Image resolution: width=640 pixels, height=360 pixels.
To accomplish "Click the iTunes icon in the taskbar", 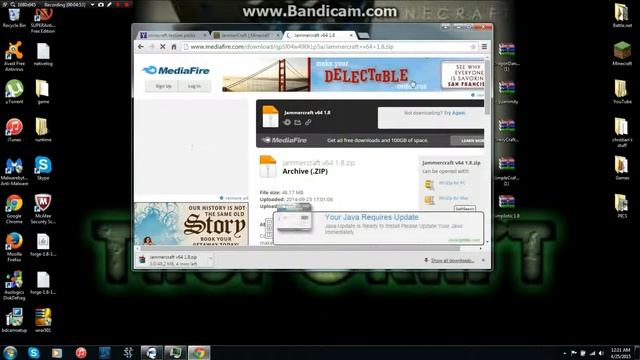I will pos(81,353).
